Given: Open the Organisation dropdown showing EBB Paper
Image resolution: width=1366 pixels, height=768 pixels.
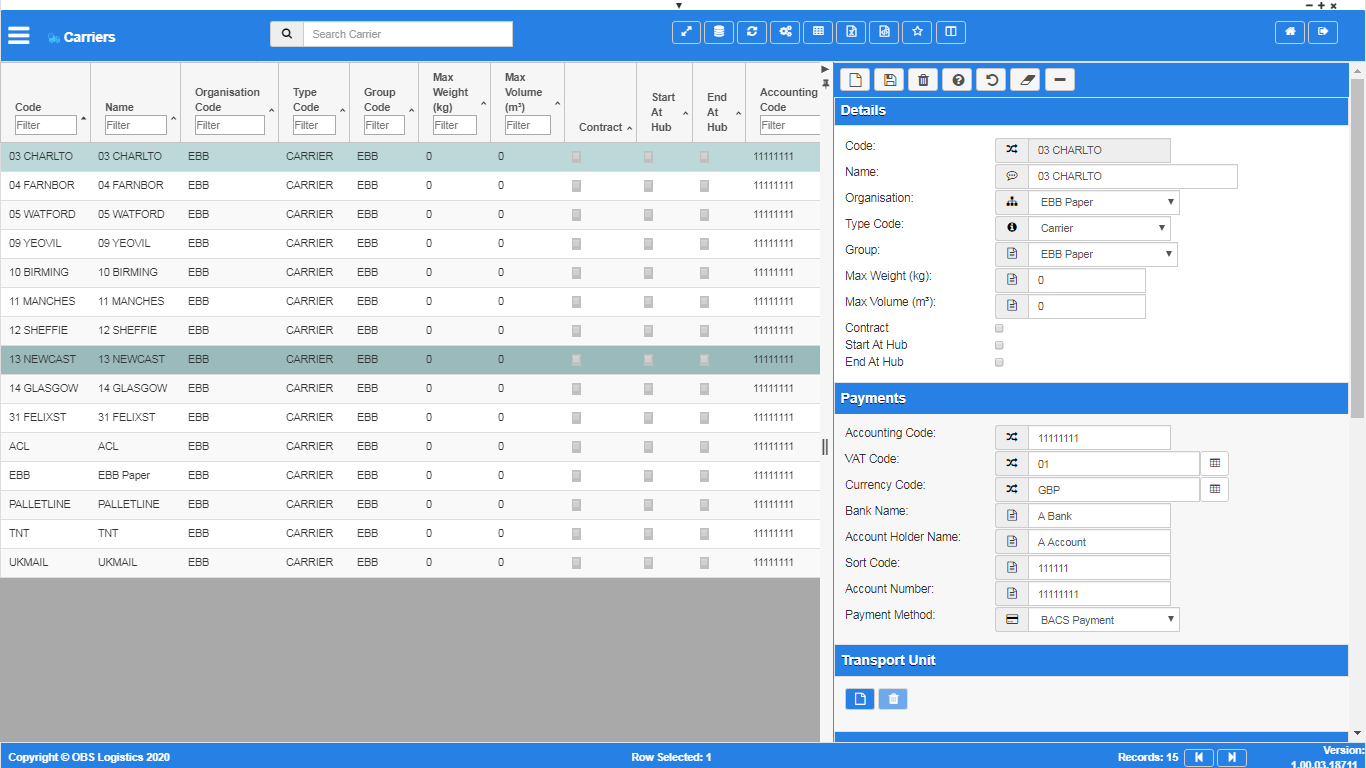Looking at the screenshot, I should pyautogui.click(x=1104, y=202).
